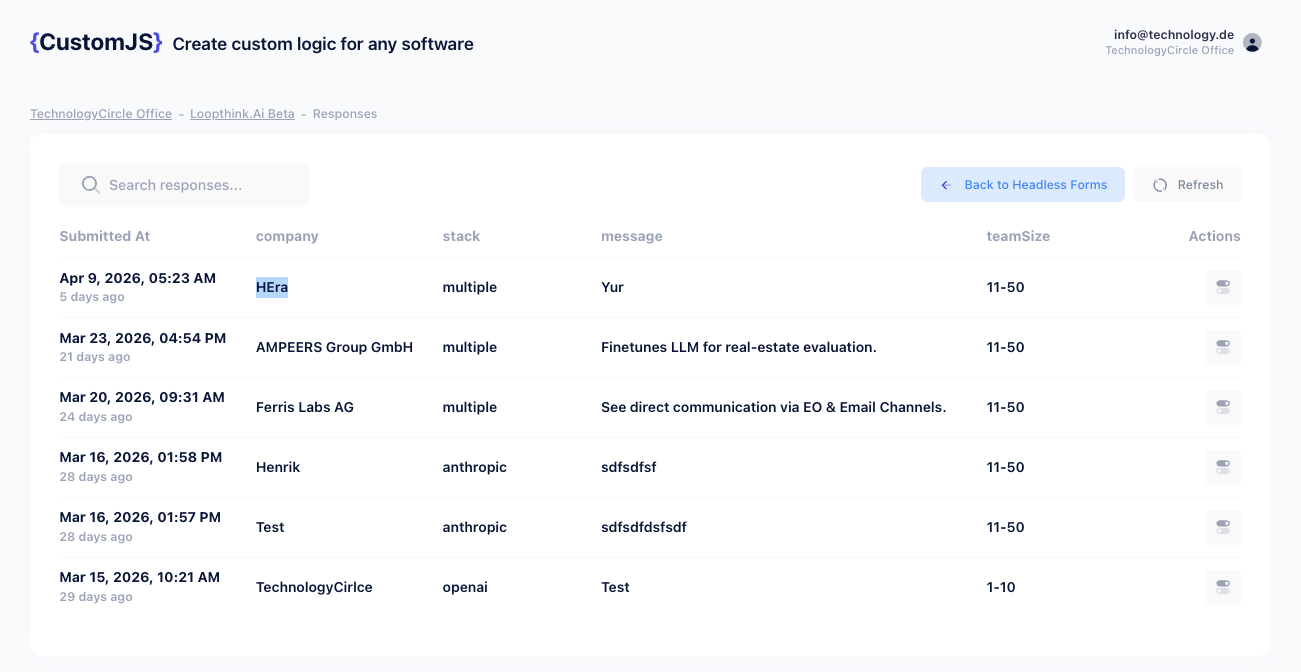The height and width of the screenshot is (672, 1301).
Task: Open the profile avatar icon top right
Action: pyautogui.click(x=1252, y=42)
